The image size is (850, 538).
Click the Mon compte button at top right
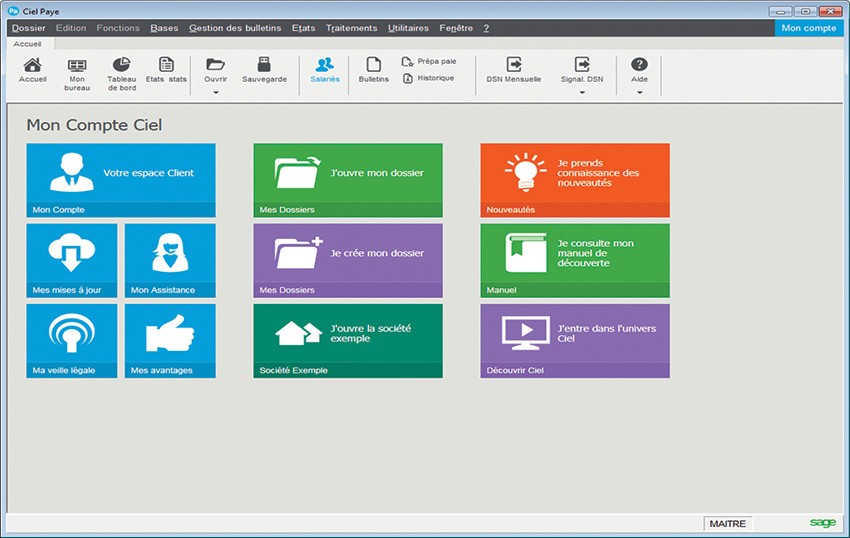(808, 28)
